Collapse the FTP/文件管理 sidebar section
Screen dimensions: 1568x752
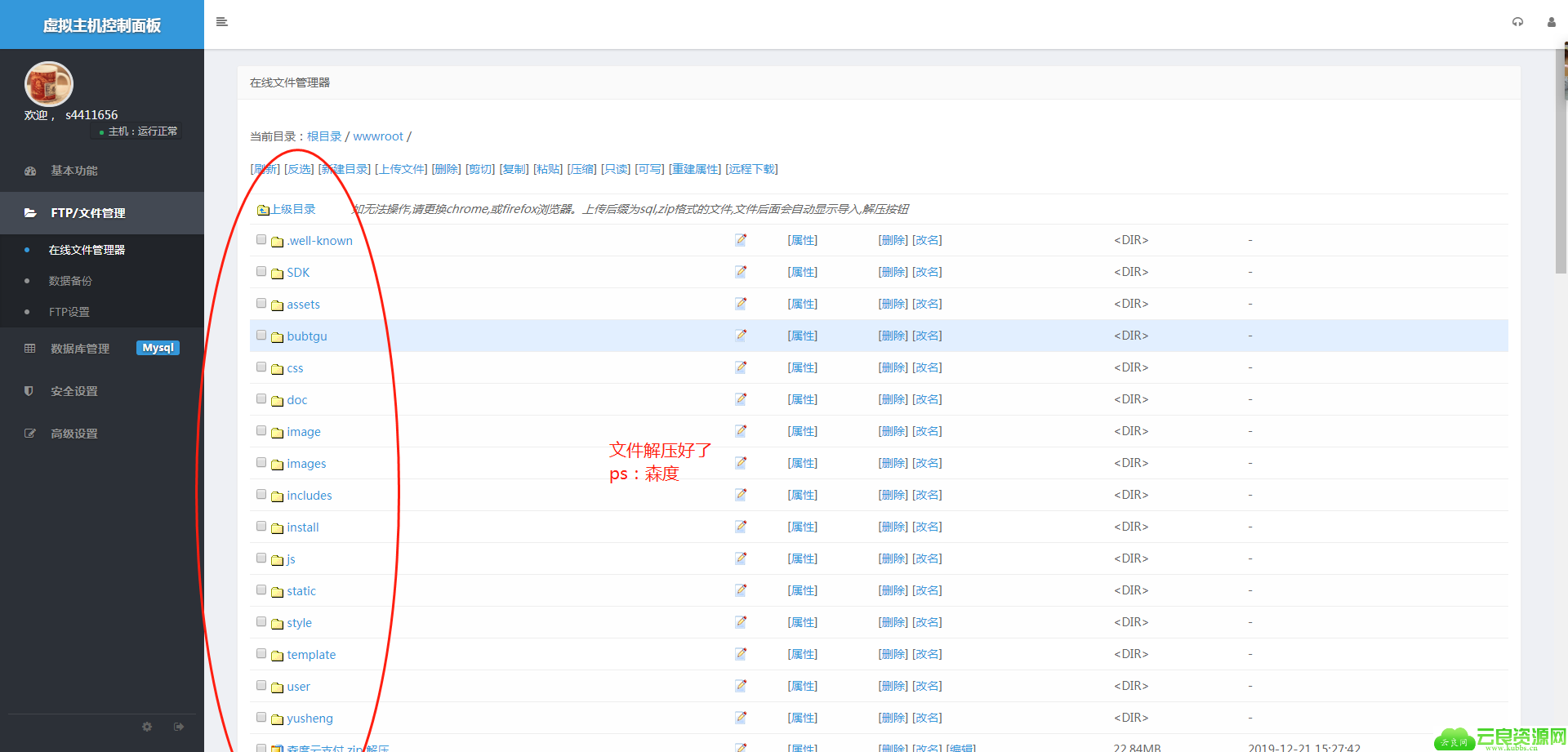(102, 213)
